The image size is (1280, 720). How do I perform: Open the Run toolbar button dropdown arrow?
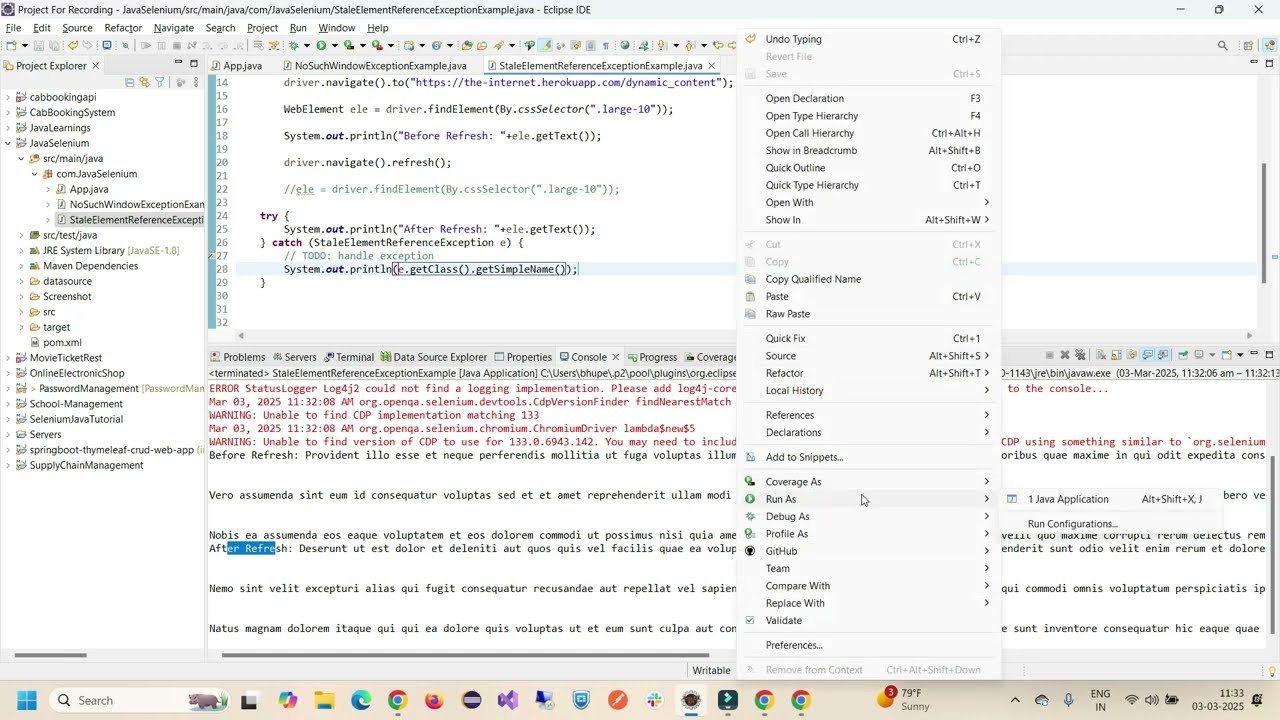335,45
